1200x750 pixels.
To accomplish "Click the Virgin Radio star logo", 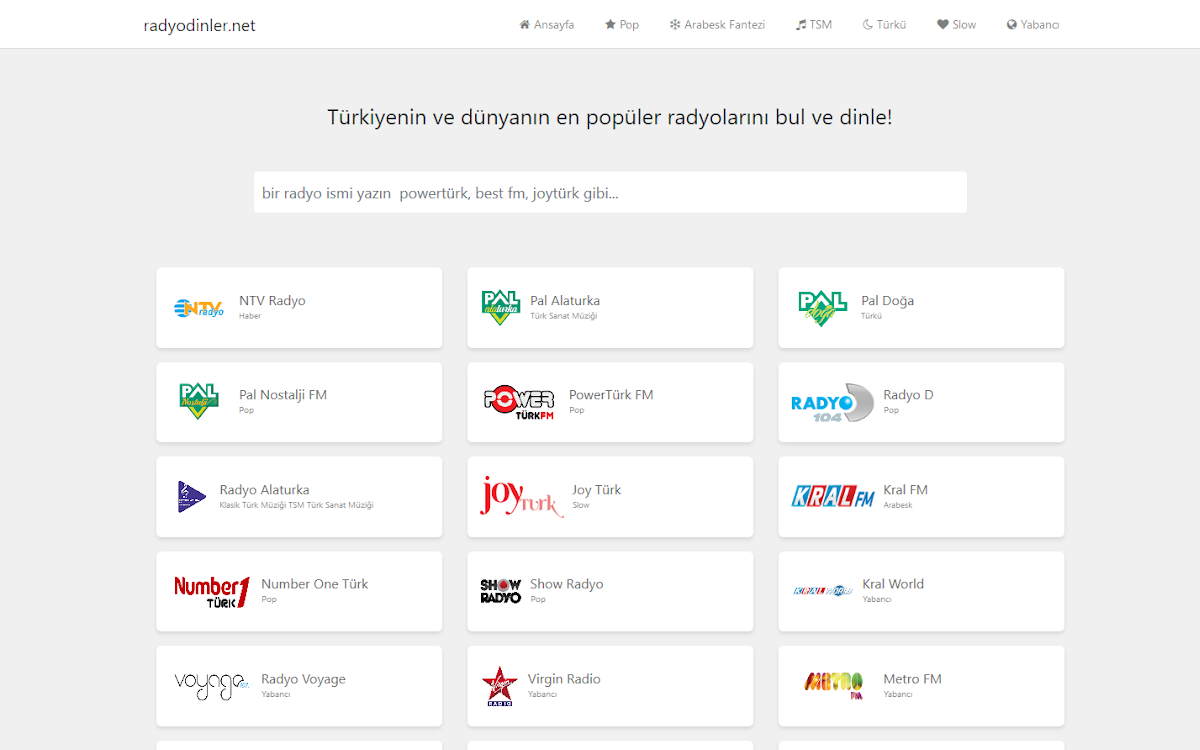I will tap(498, 686).
